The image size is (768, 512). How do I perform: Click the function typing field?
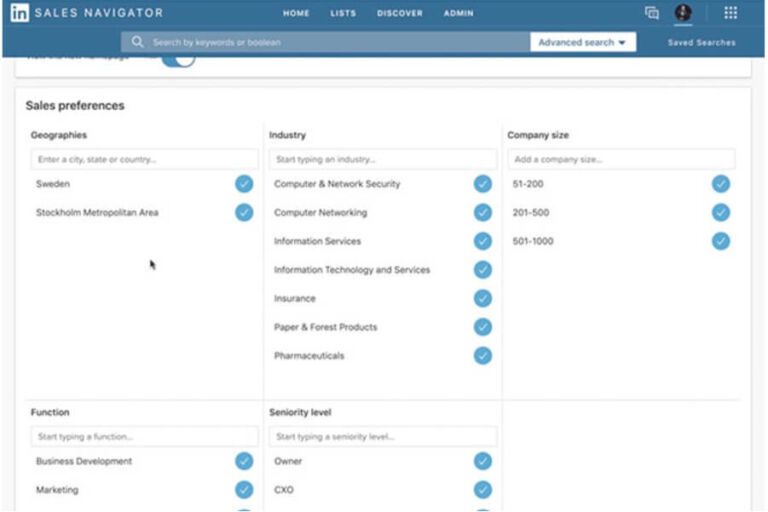[144, 437]
